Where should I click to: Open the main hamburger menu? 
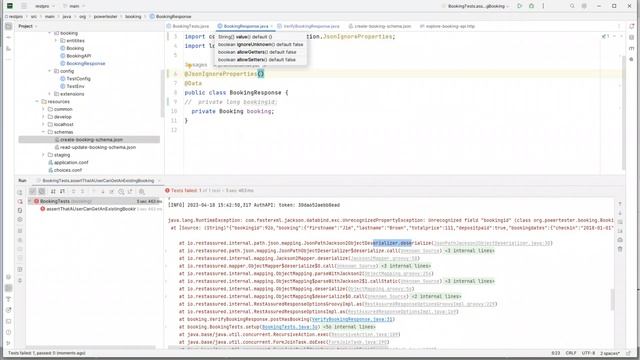(x=24, y=6)
